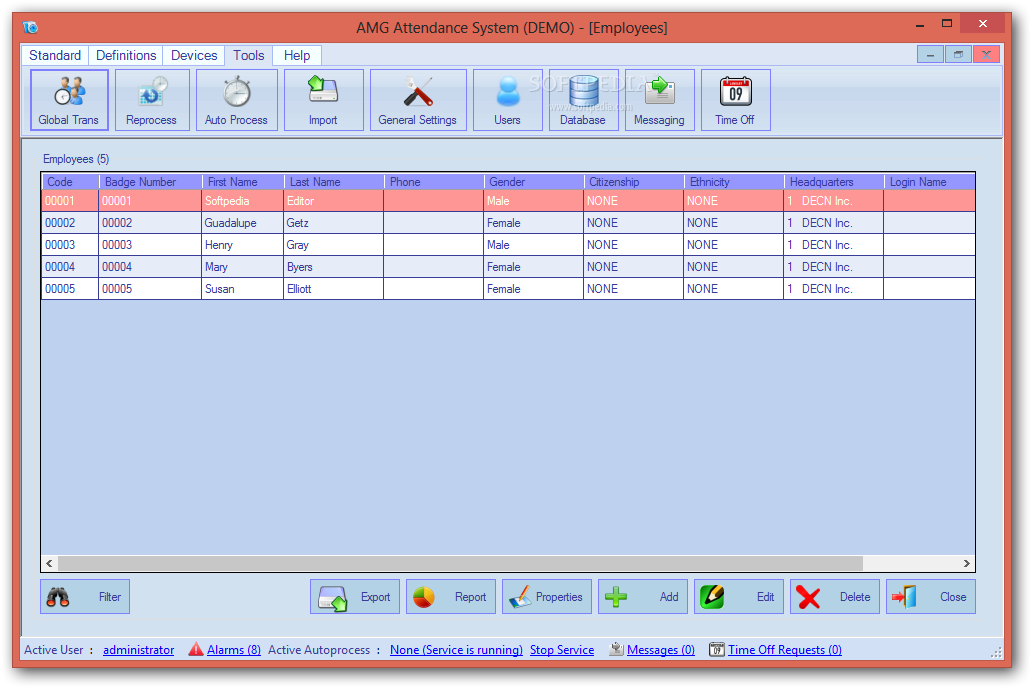This screenshot has width=1032, height=688.
Task: Sort by Gender column header
Action: coord(534,182)
